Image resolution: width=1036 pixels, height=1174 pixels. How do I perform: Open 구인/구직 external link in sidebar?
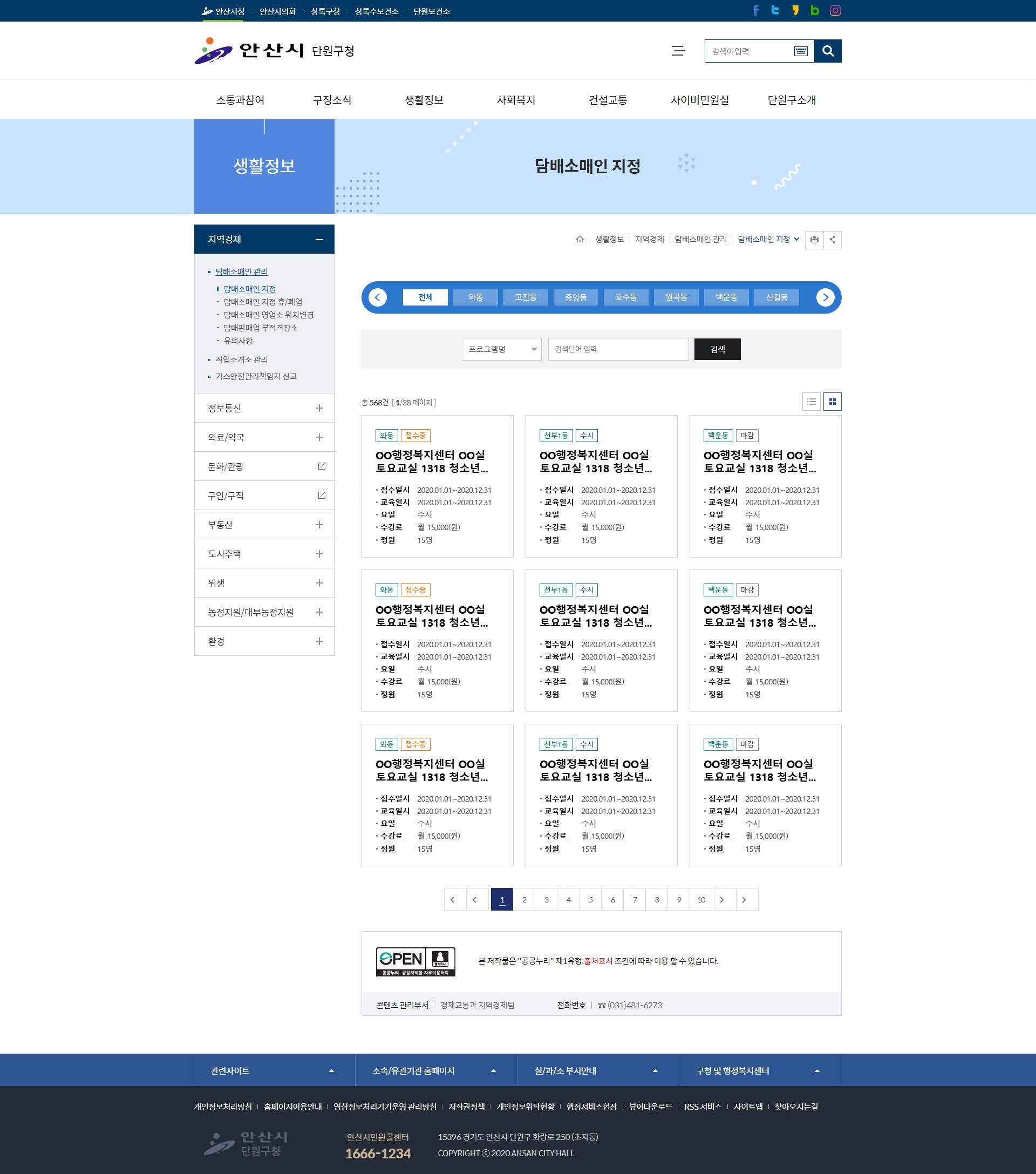[264, 496]
